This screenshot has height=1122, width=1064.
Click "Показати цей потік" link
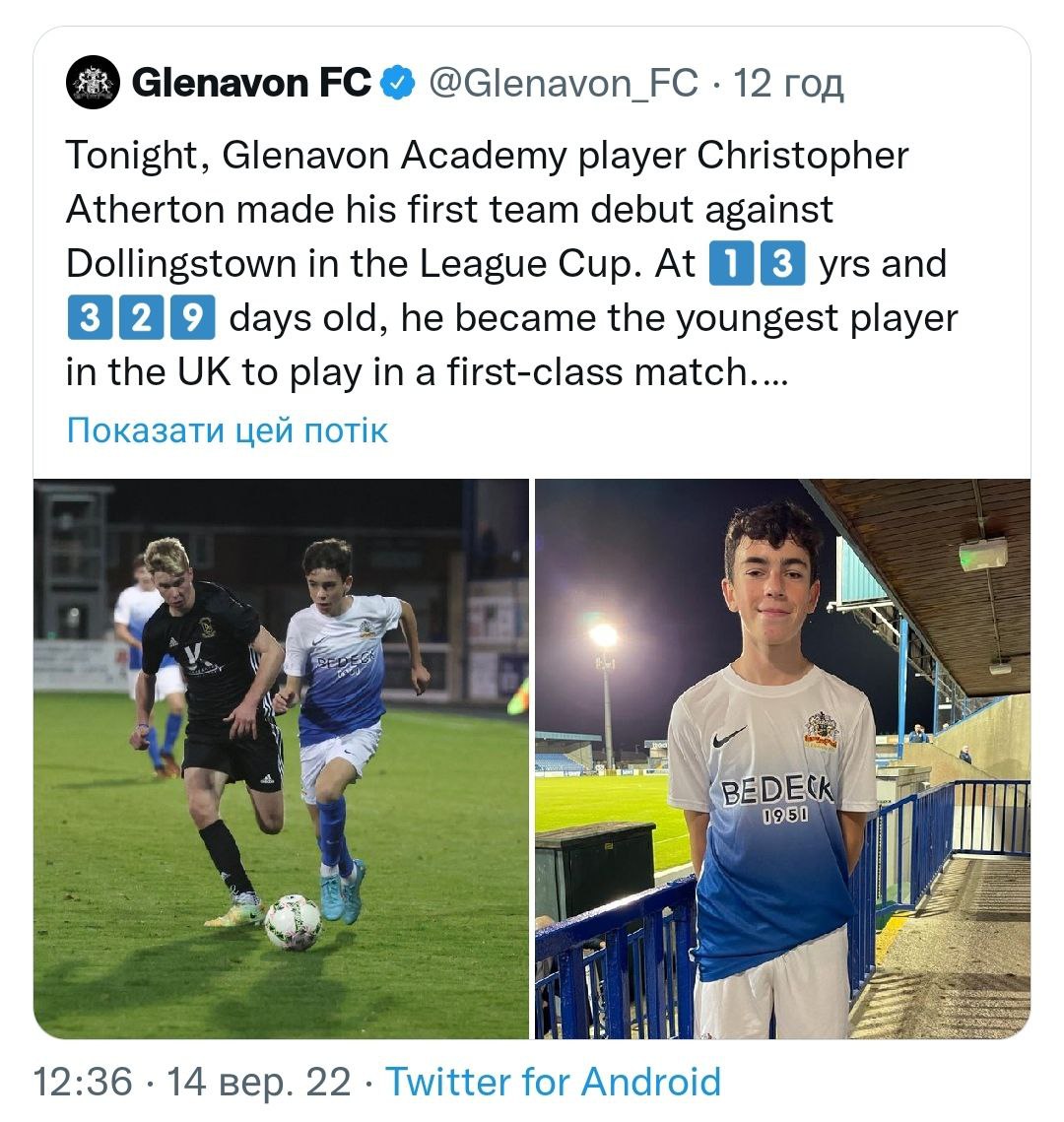coord(227,430)
